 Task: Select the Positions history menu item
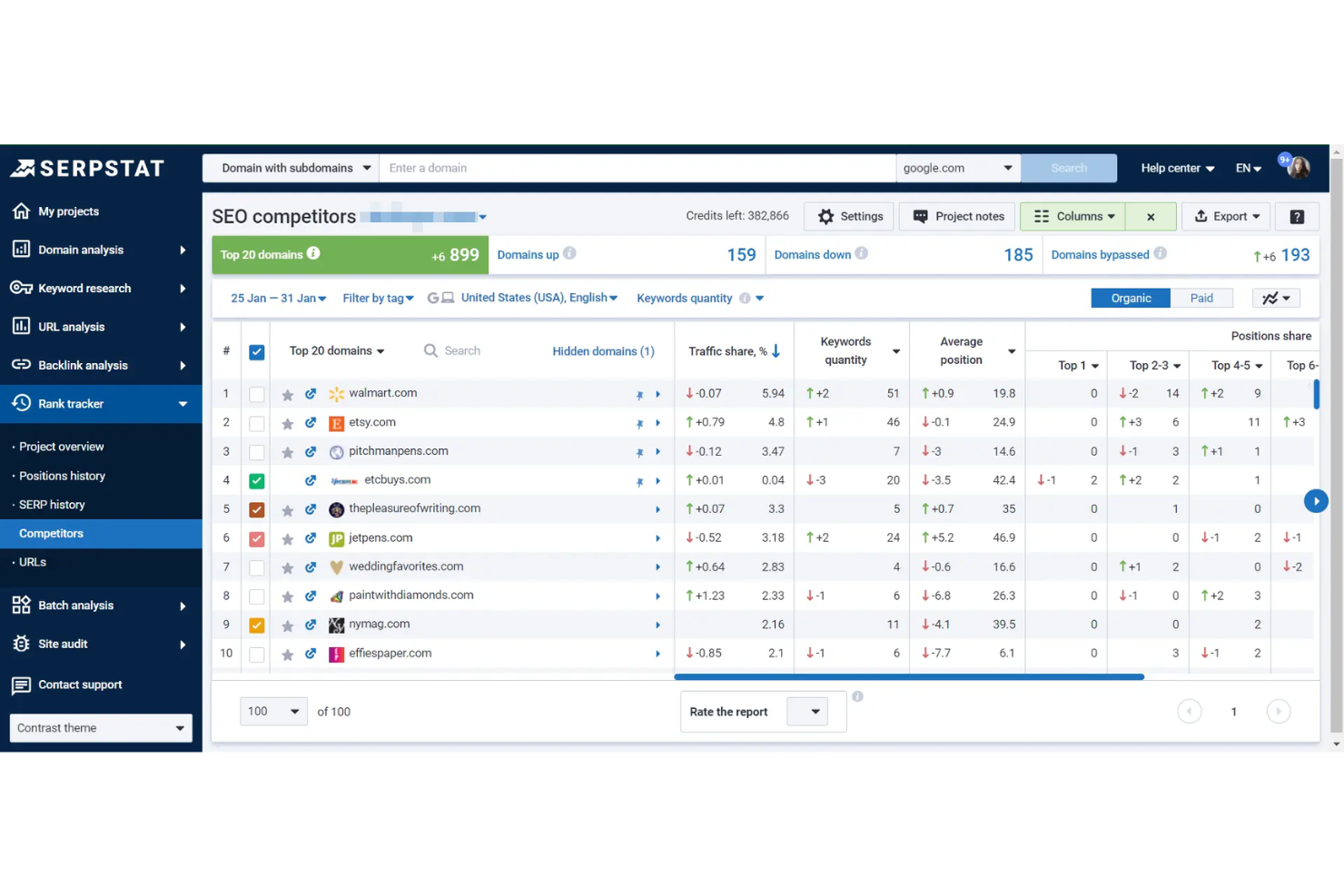tap(63, 476)
